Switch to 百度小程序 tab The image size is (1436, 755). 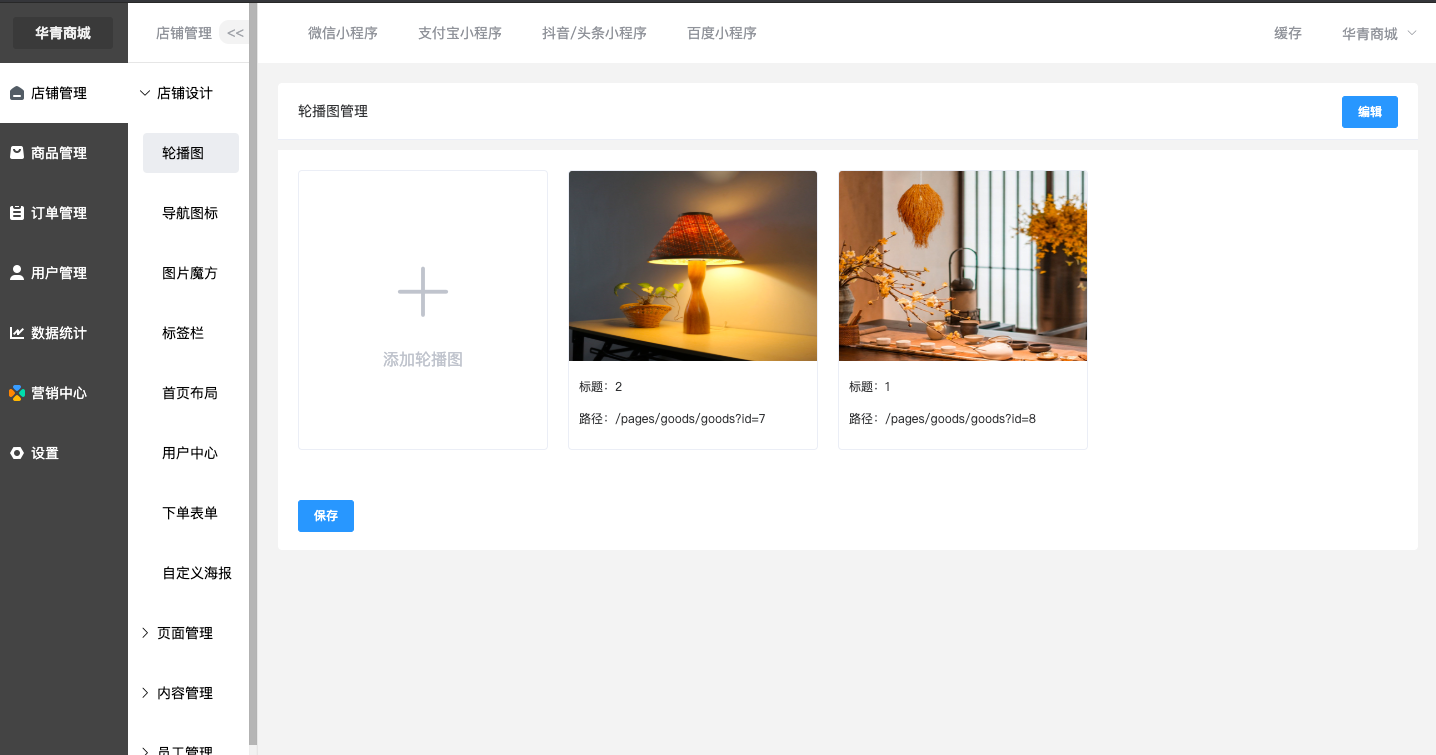(722, 33)
